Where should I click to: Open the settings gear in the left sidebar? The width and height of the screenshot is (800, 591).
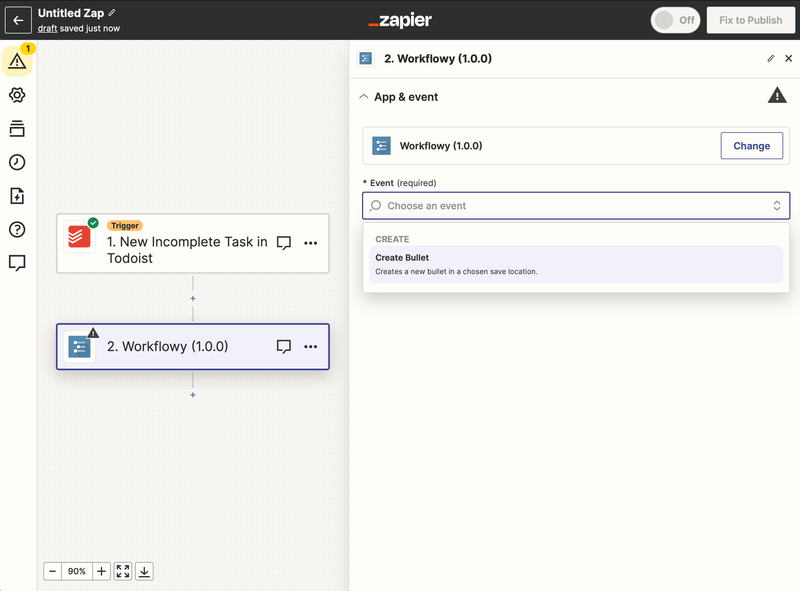(x=18, y=95)
